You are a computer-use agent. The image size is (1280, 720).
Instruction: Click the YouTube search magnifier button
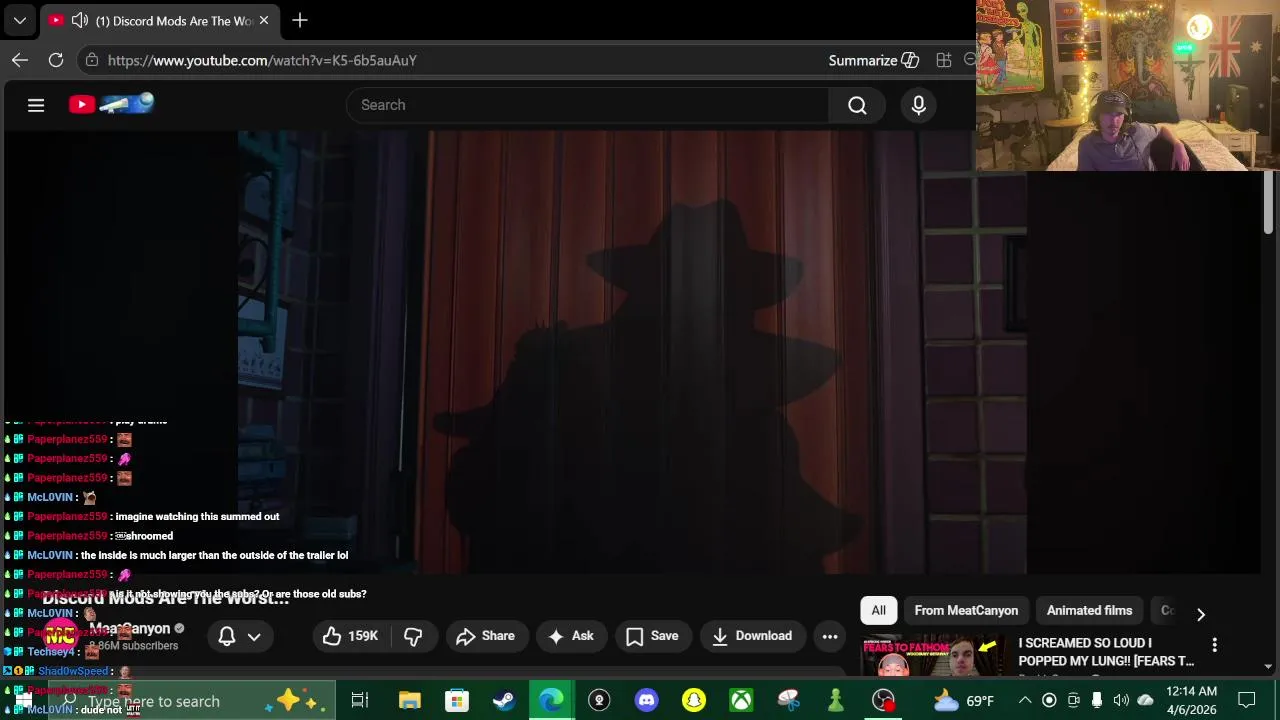pyautogui.click(x=857, y=105)
